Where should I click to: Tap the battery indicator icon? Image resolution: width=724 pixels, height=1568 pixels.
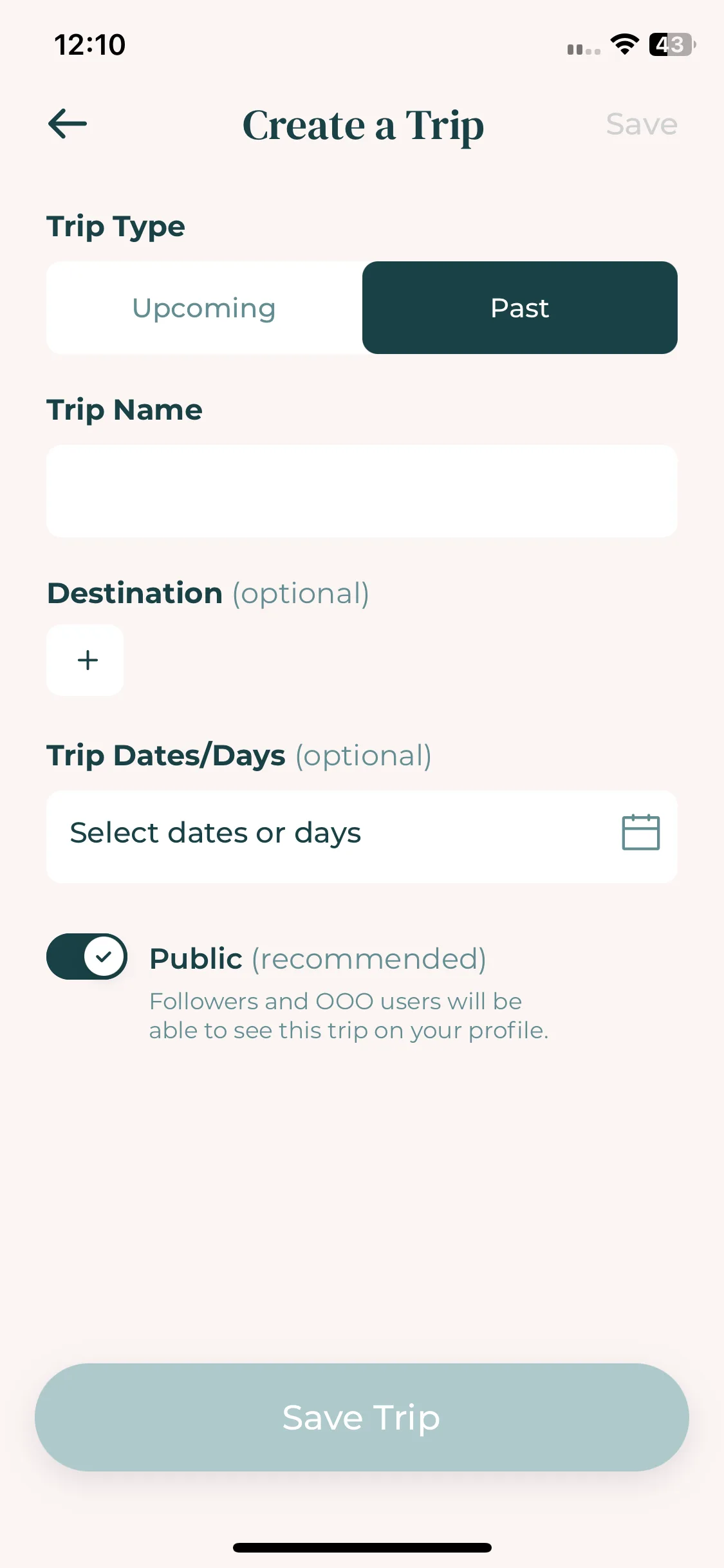[673, 44]
